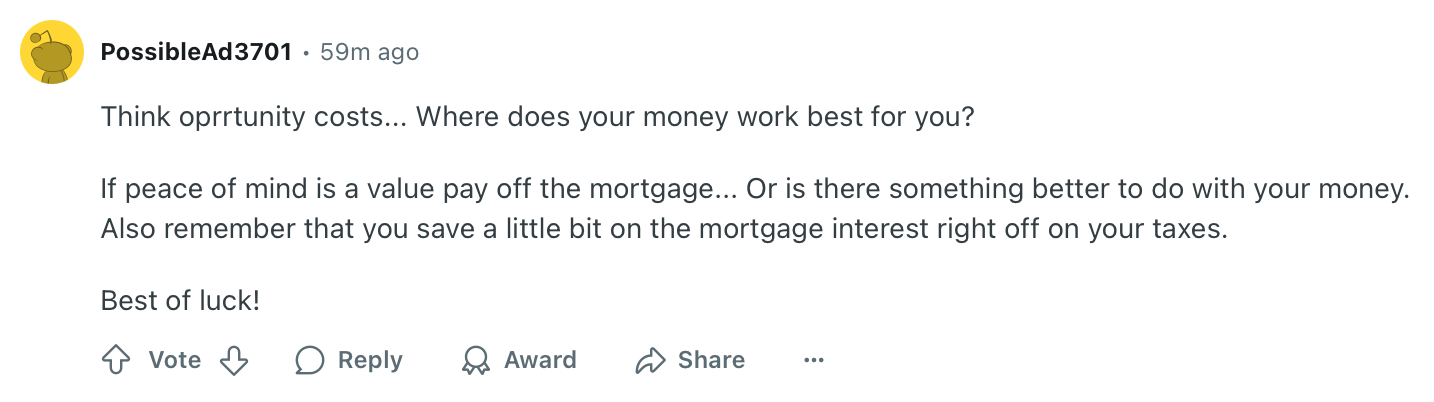Screen dimensions: 1434x402
Task: Upvote the comment by PossibleAd3701
Action: click(x=117, y=360)
